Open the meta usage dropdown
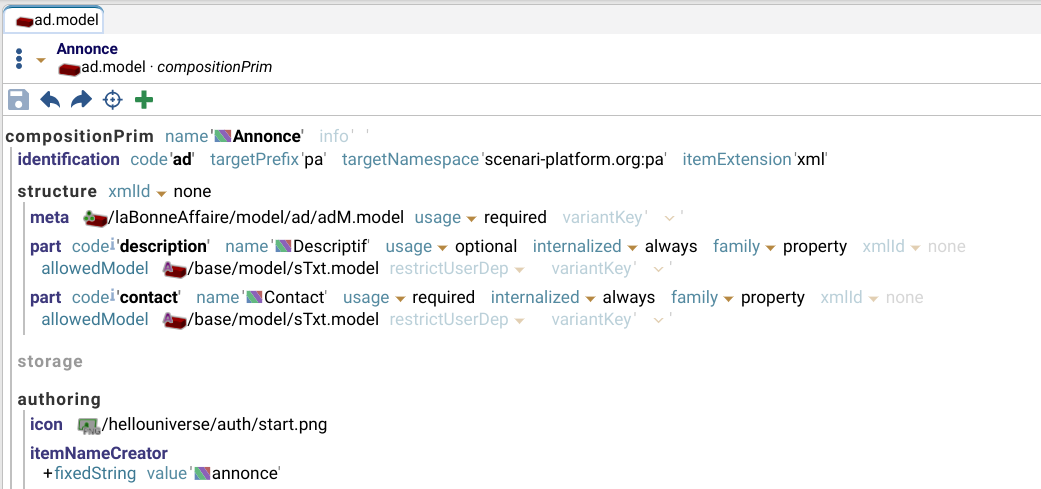The width and height of the screenshot is (1041, 489). [x=470, y=218]
